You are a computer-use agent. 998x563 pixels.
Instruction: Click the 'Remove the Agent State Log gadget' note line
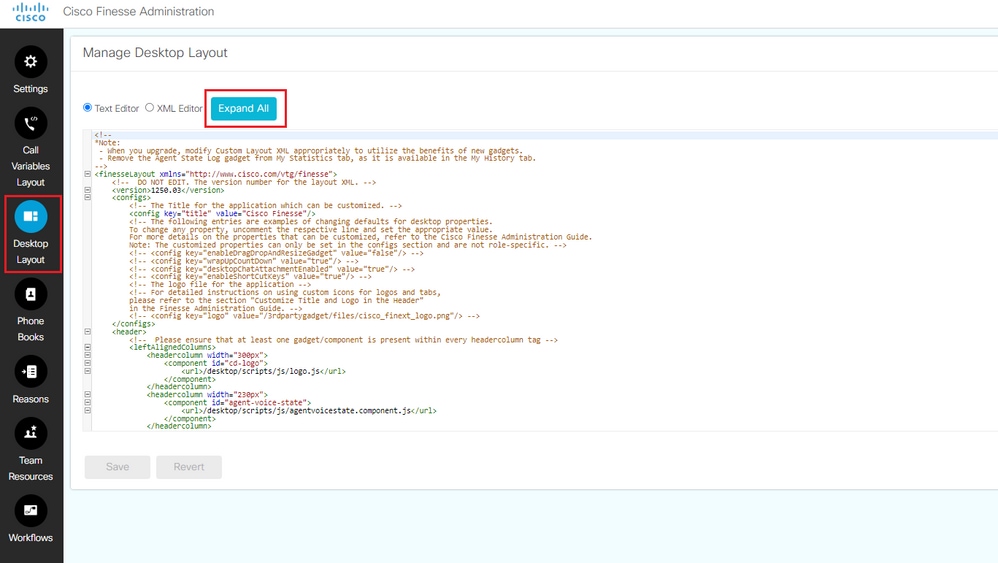[318, 158]
